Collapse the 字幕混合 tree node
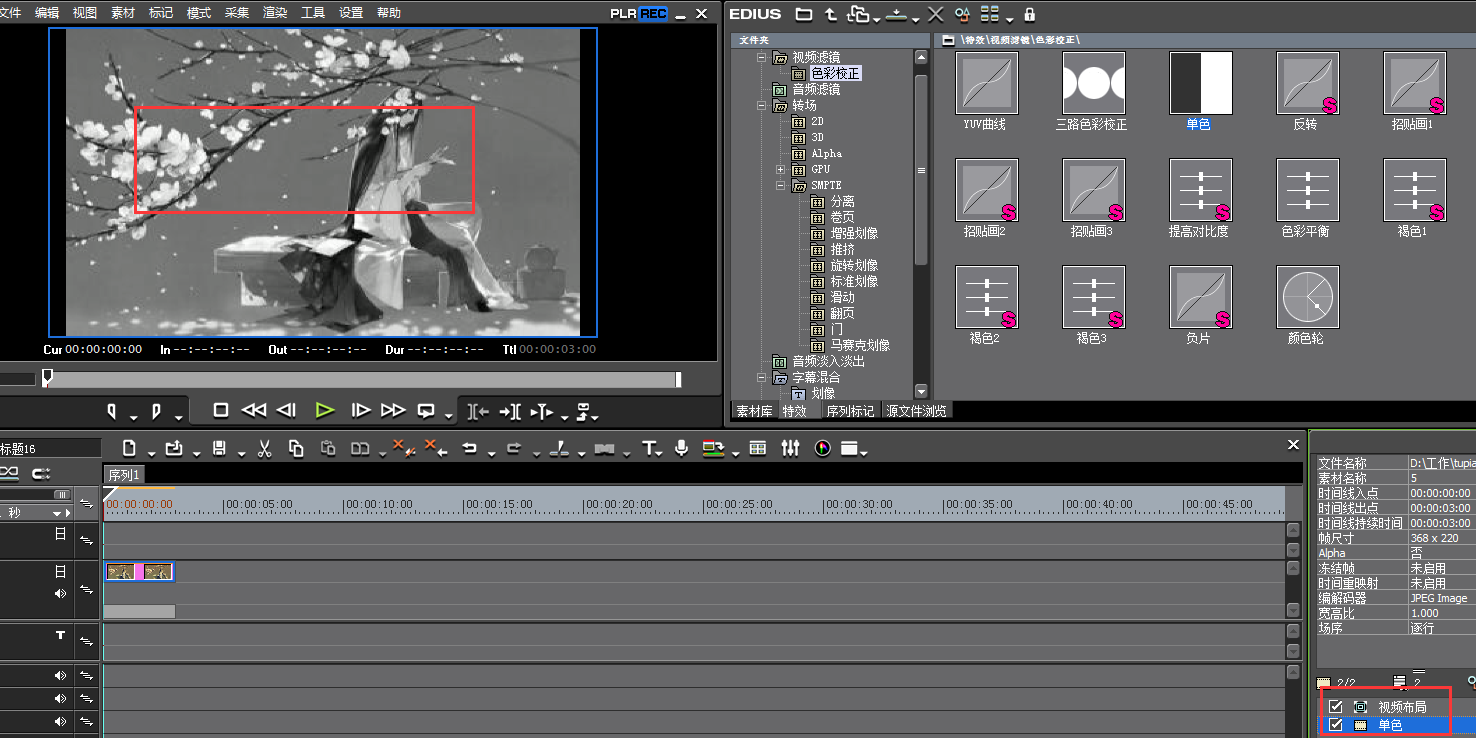This screenshot has height=738, width=1476. coord(762,377)
